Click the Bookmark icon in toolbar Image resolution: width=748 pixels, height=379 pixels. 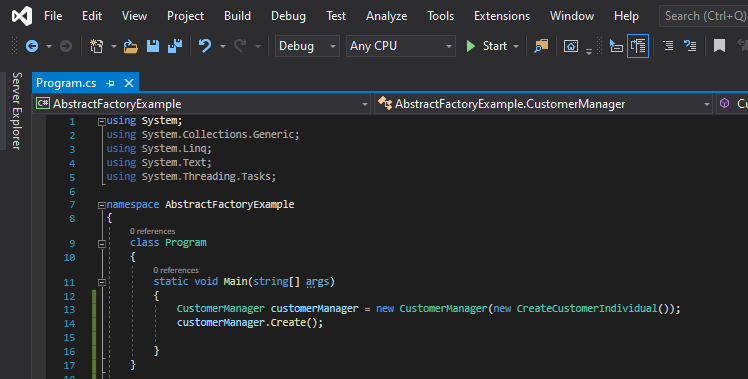coord(719,46)
